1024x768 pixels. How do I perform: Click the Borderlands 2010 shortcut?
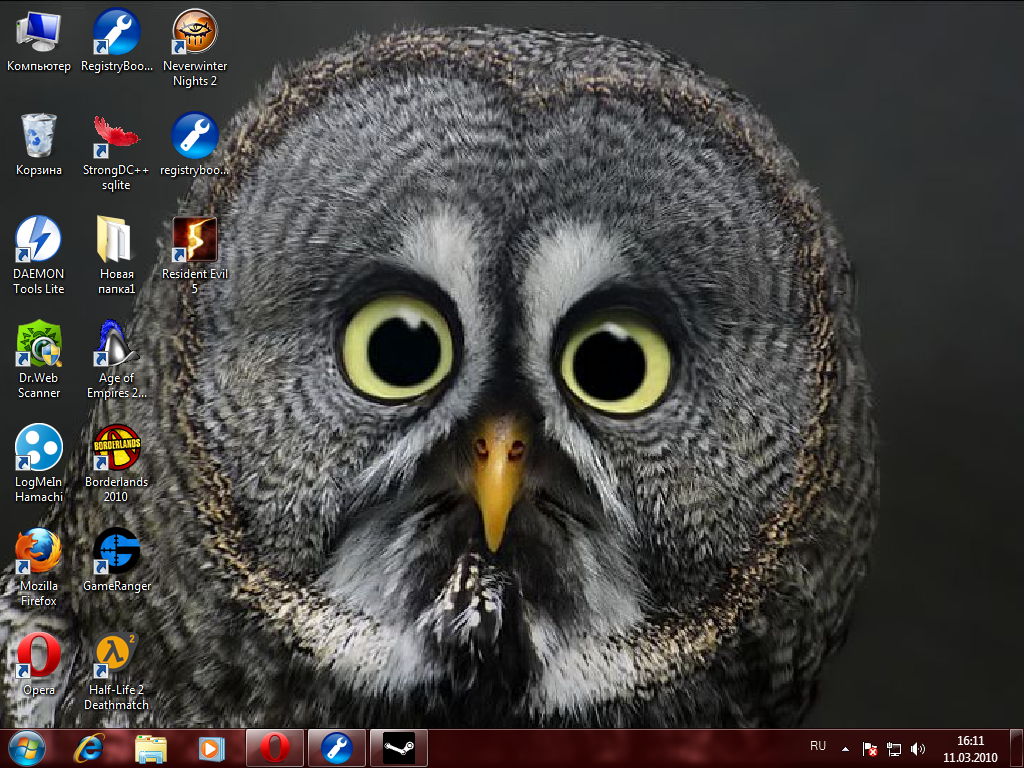pyautogui.click(x=116, y=464)
